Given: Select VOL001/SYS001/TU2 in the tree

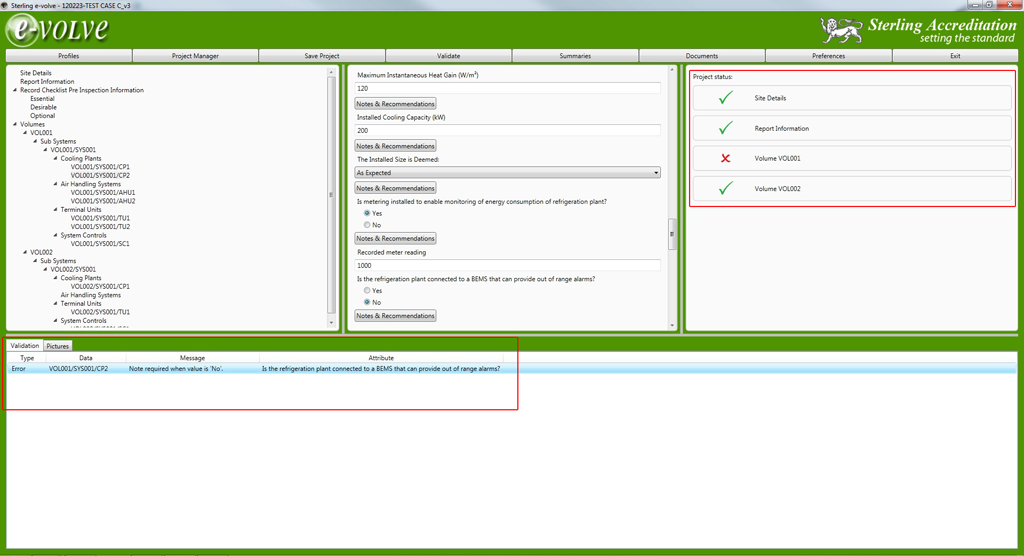Looking at the screenshot, I should click(x=100, y=227).
